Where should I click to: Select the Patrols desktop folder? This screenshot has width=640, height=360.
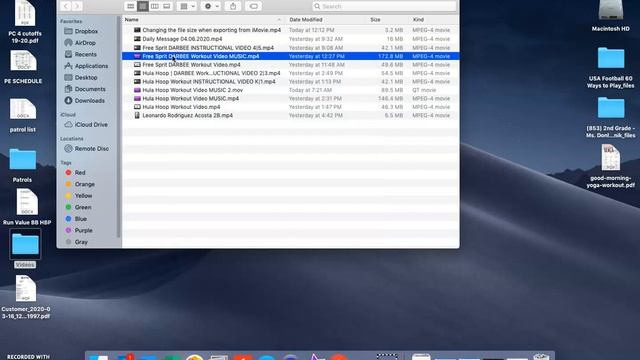(x=22, y=165)
